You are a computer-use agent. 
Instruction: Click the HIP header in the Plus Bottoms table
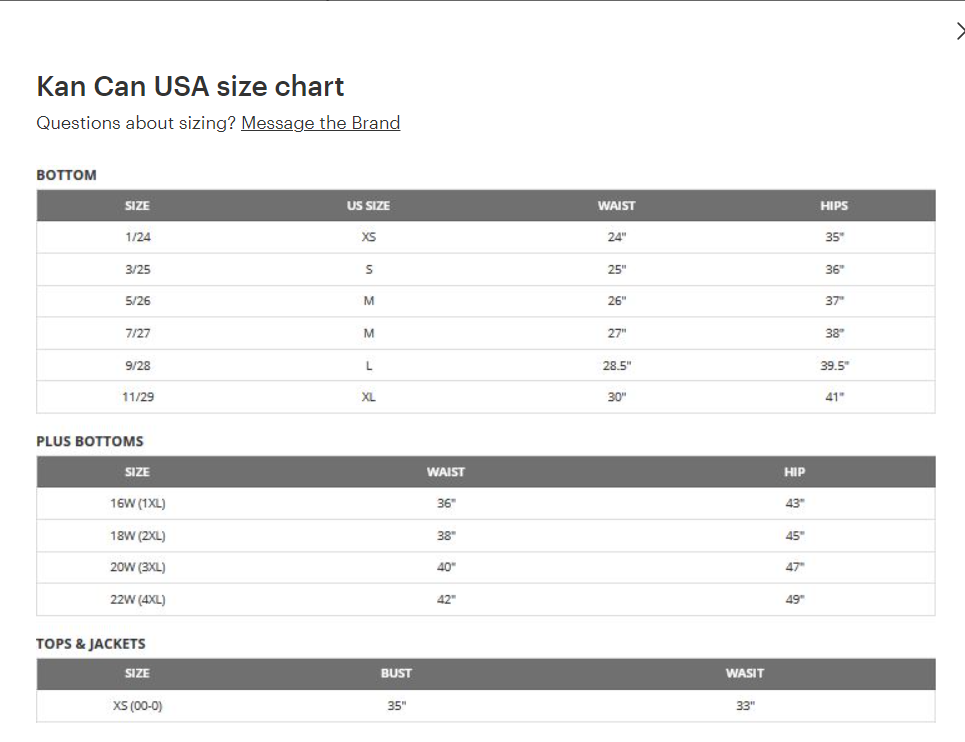tap(794, 472)
